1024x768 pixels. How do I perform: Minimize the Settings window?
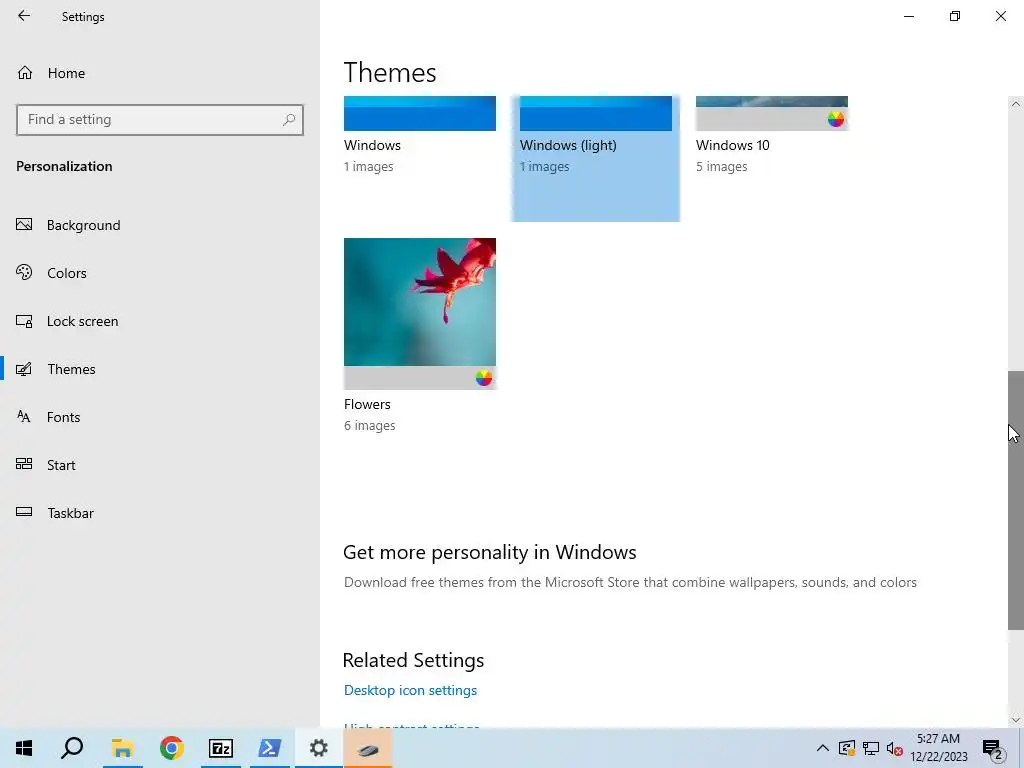[909, 16]
